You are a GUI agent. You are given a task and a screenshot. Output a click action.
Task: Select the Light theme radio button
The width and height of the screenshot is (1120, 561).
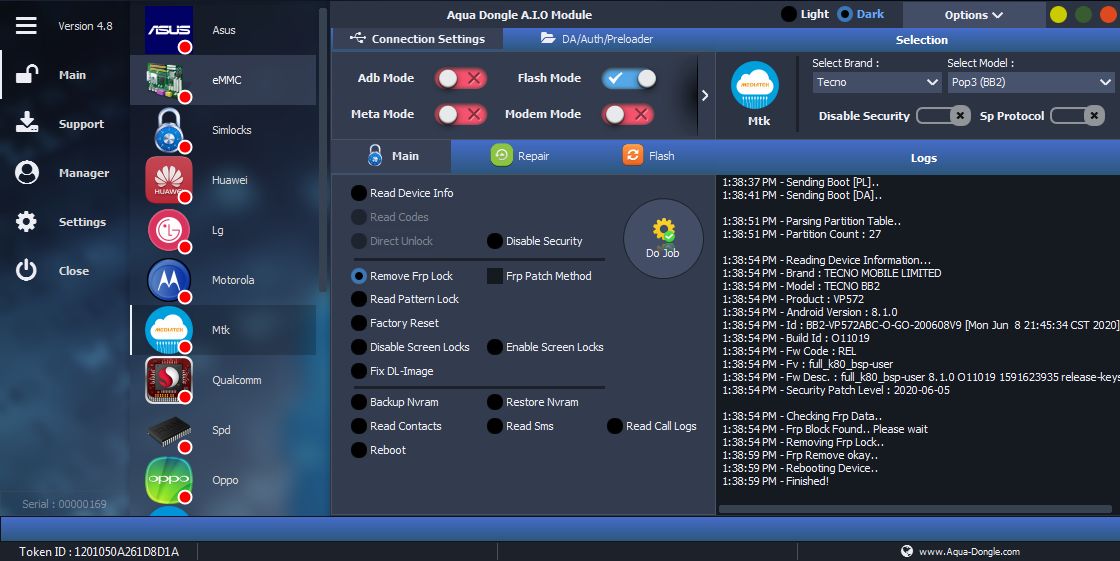789,14
